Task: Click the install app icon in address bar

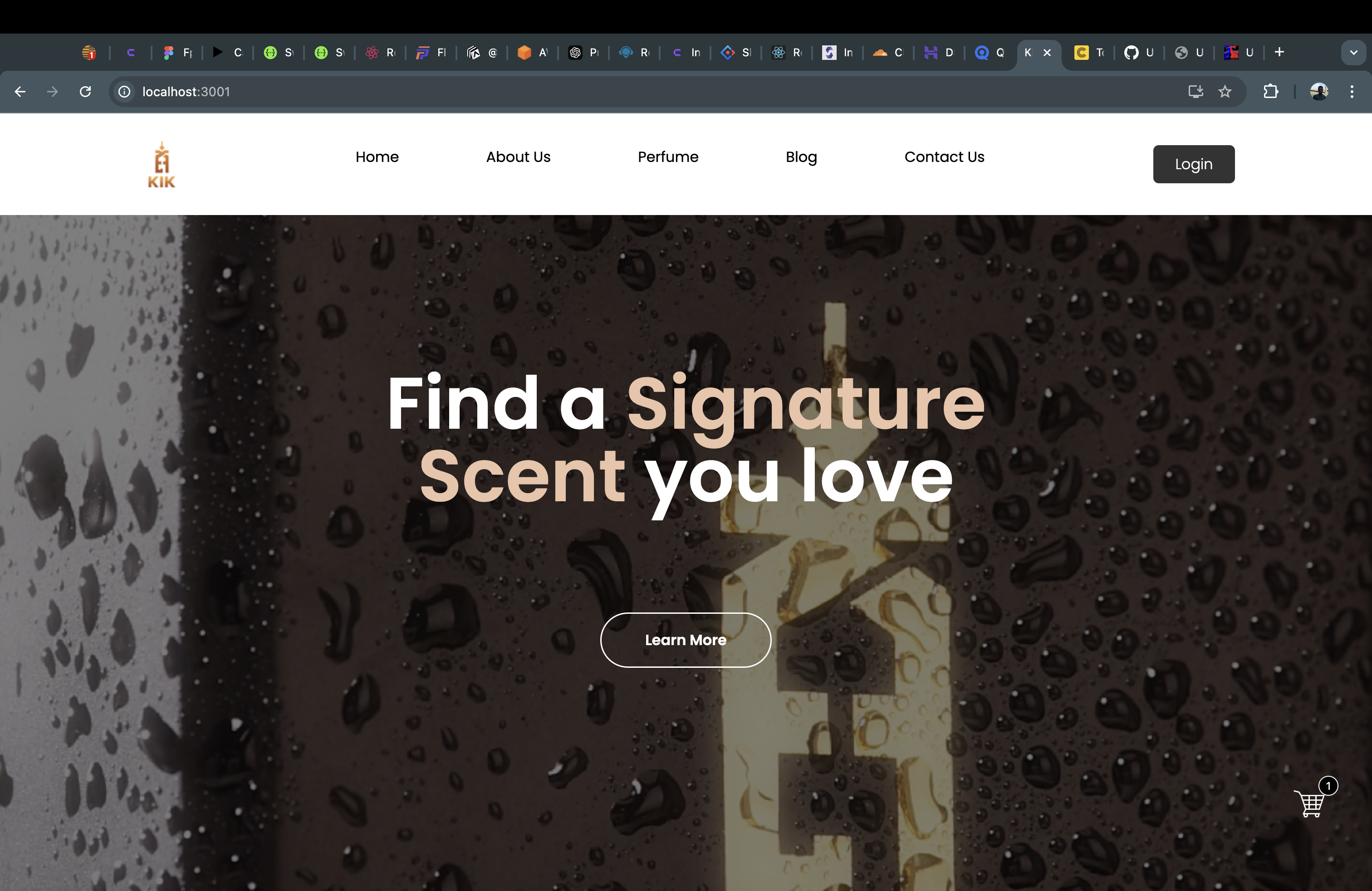Action: [1196, 92]
